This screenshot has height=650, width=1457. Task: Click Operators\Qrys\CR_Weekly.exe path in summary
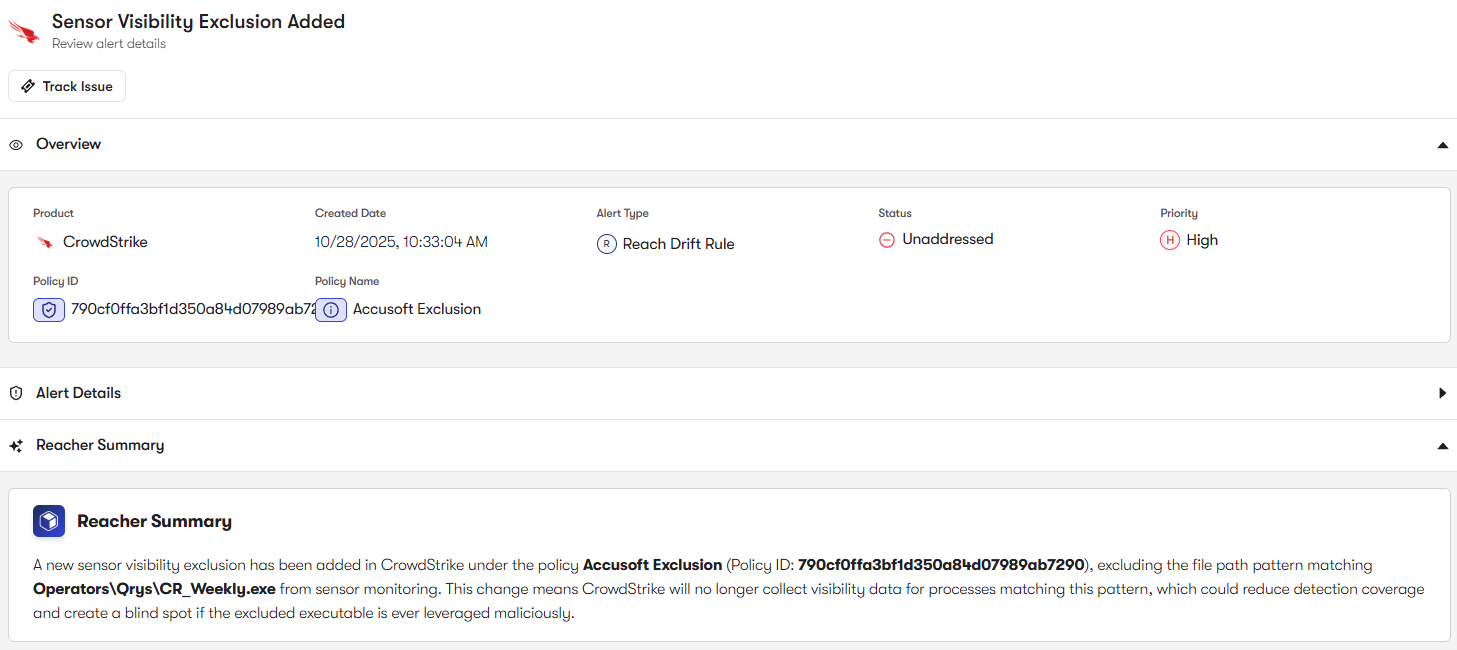(154, 589)
